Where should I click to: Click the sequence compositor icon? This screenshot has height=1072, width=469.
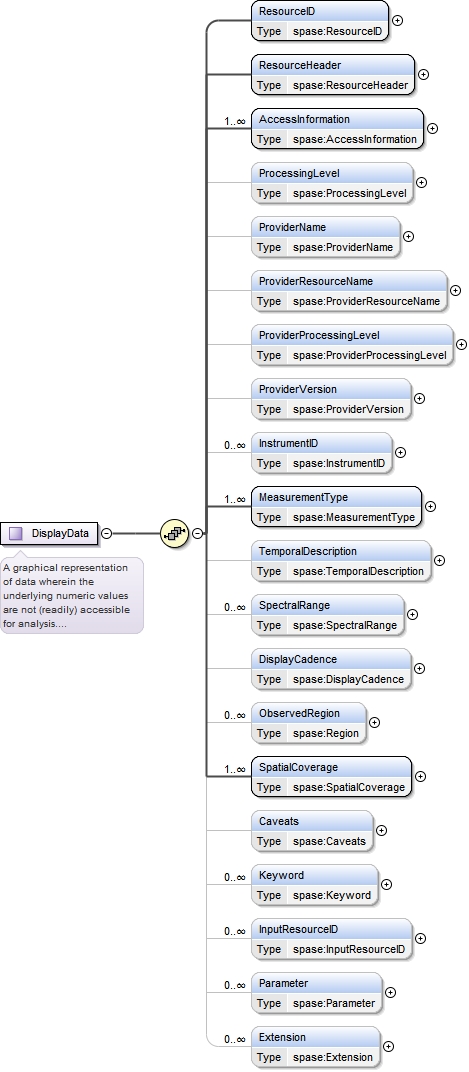(174, 533)
